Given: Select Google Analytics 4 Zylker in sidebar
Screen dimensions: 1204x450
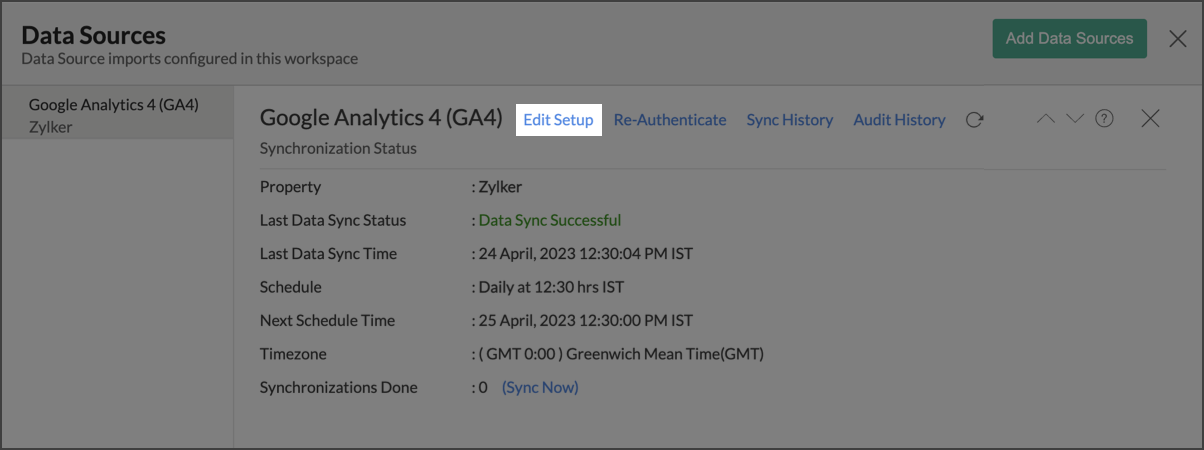Looking at the screenshot, I should point(115,115).
